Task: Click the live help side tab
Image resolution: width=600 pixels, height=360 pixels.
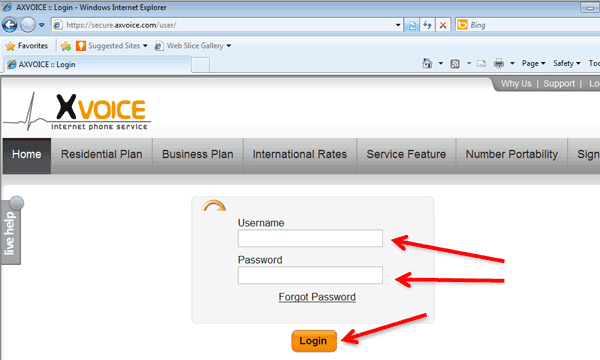Action: point(11,231)
